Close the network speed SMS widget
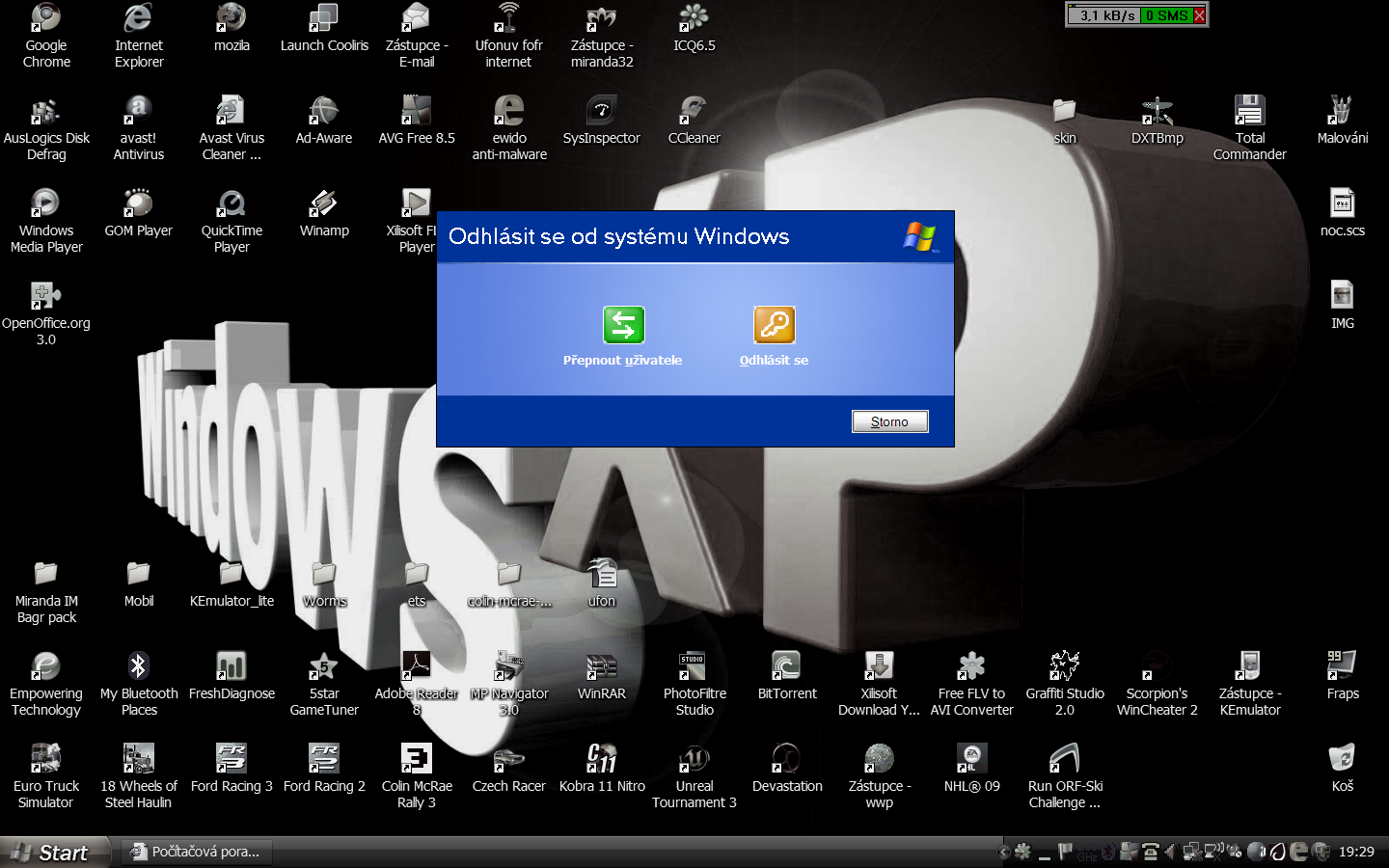The width and height of the screenshot is (1389, 868). (1200, 15)
